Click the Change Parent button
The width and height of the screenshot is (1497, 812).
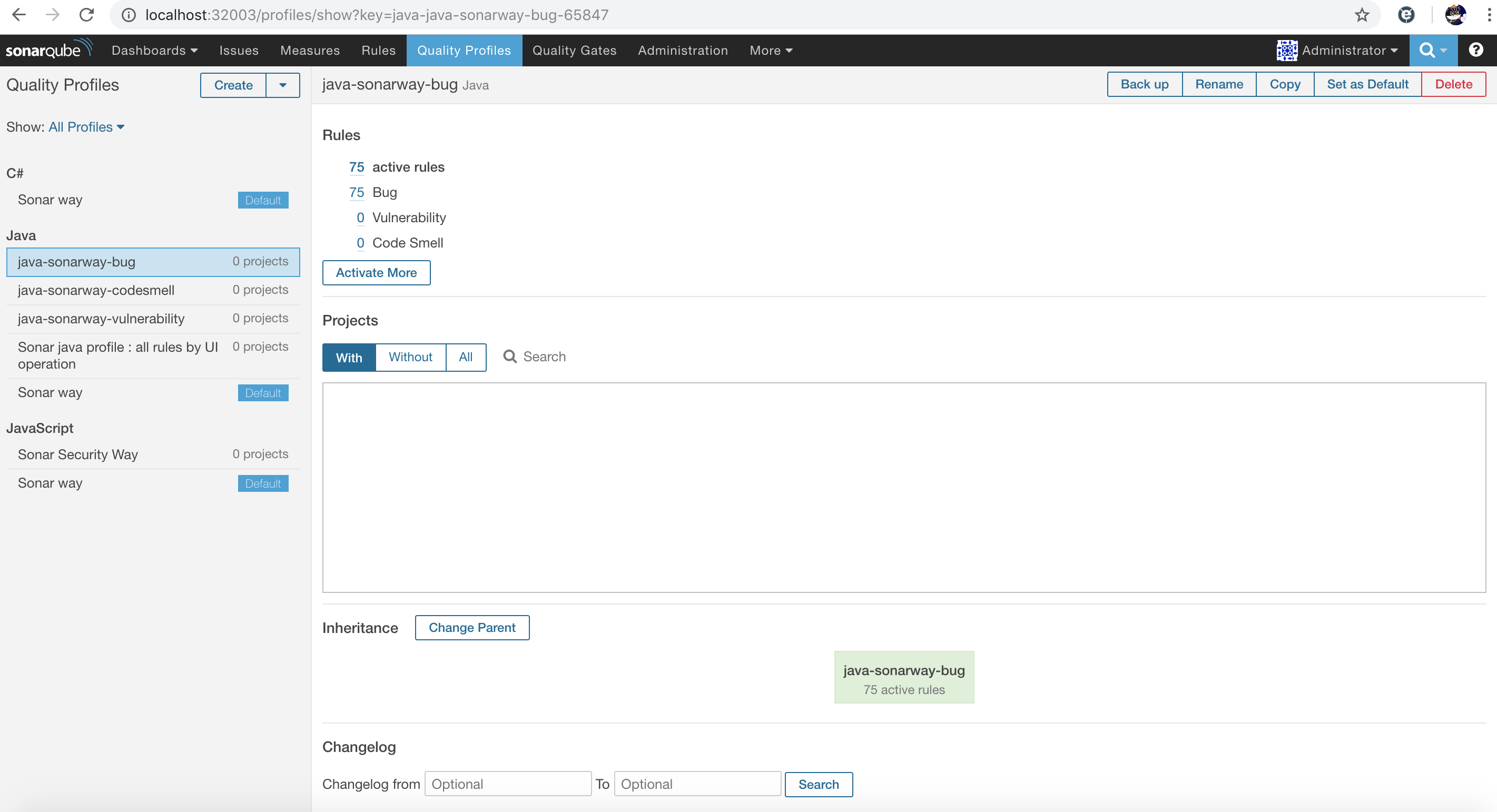click(472, 627)
